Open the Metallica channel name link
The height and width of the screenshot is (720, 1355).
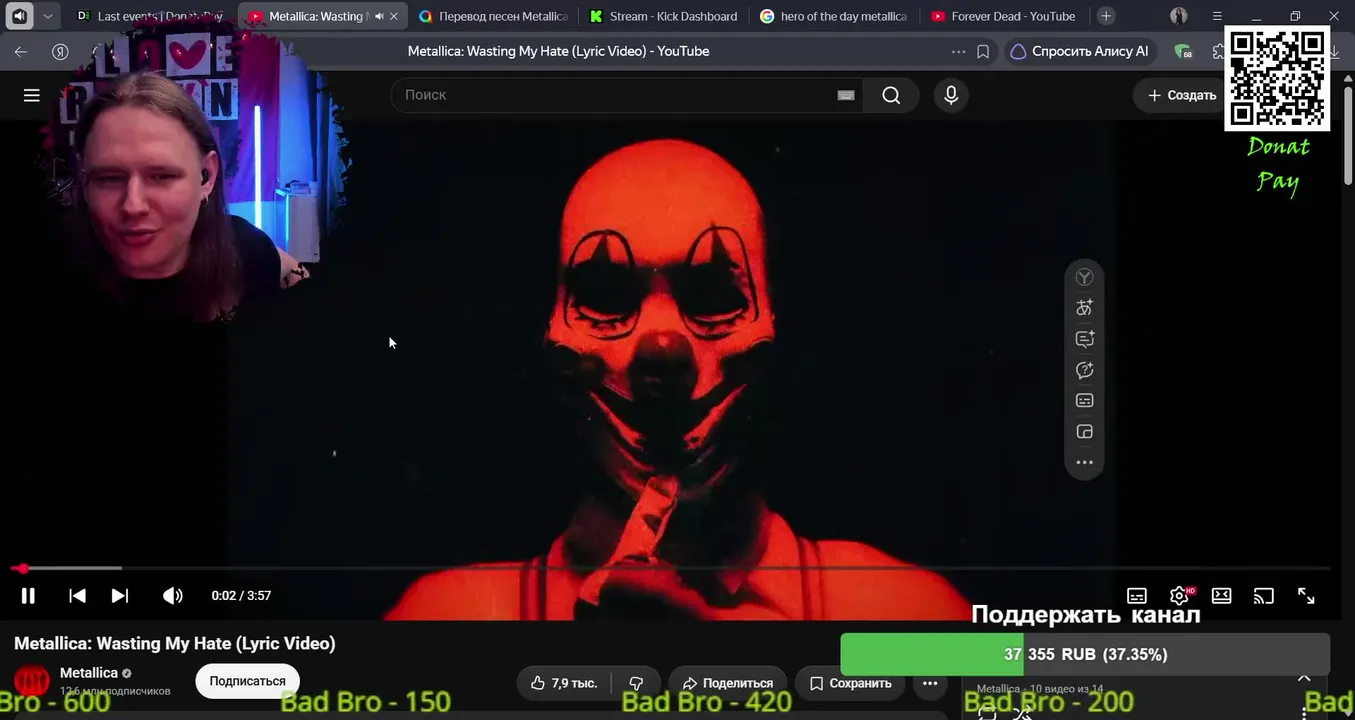(x=89, y=673)
